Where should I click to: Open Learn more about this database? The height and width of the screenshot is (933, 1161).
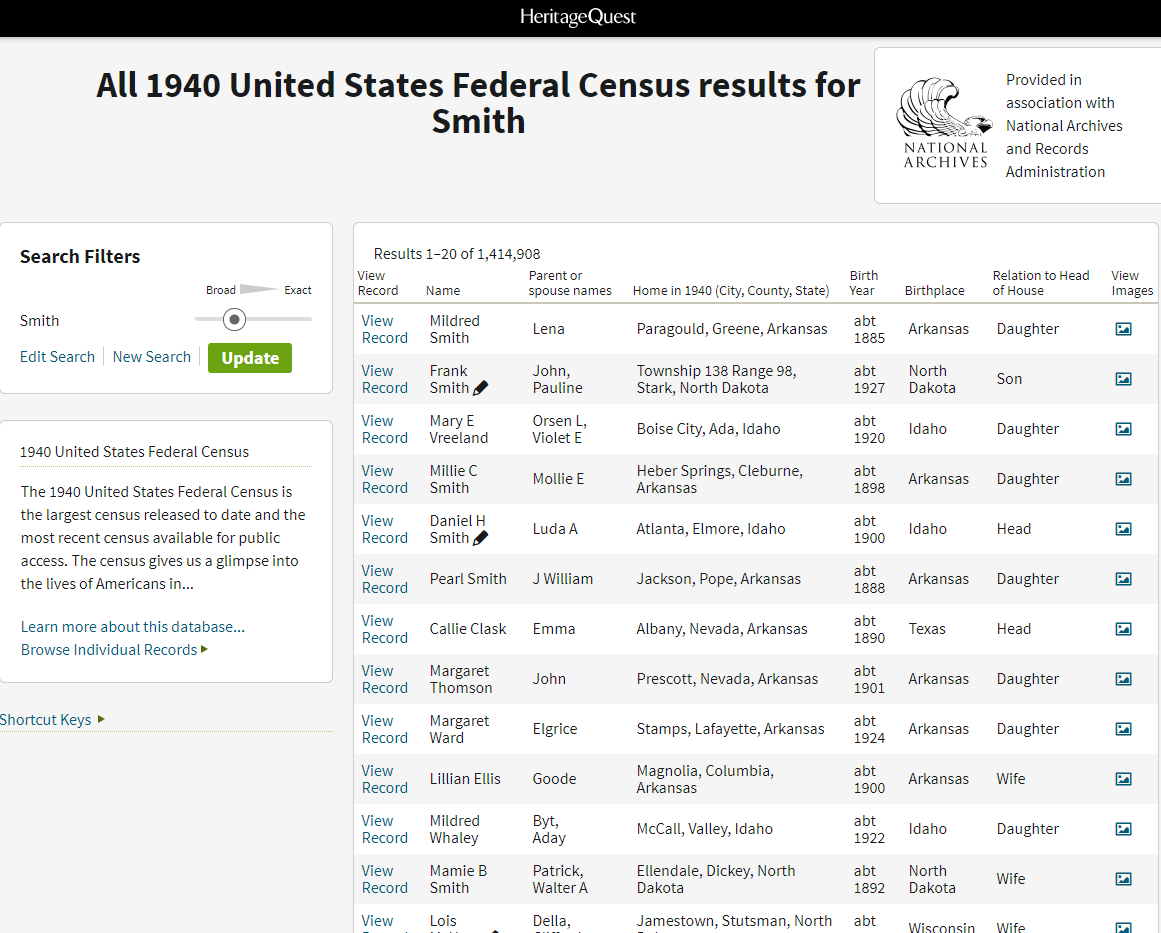(133, 626)
